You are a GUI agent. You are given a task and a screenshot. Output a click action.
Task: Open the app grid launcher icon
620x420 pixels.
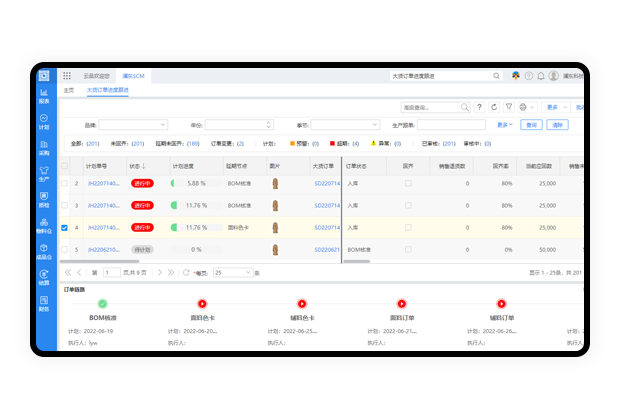67,75
